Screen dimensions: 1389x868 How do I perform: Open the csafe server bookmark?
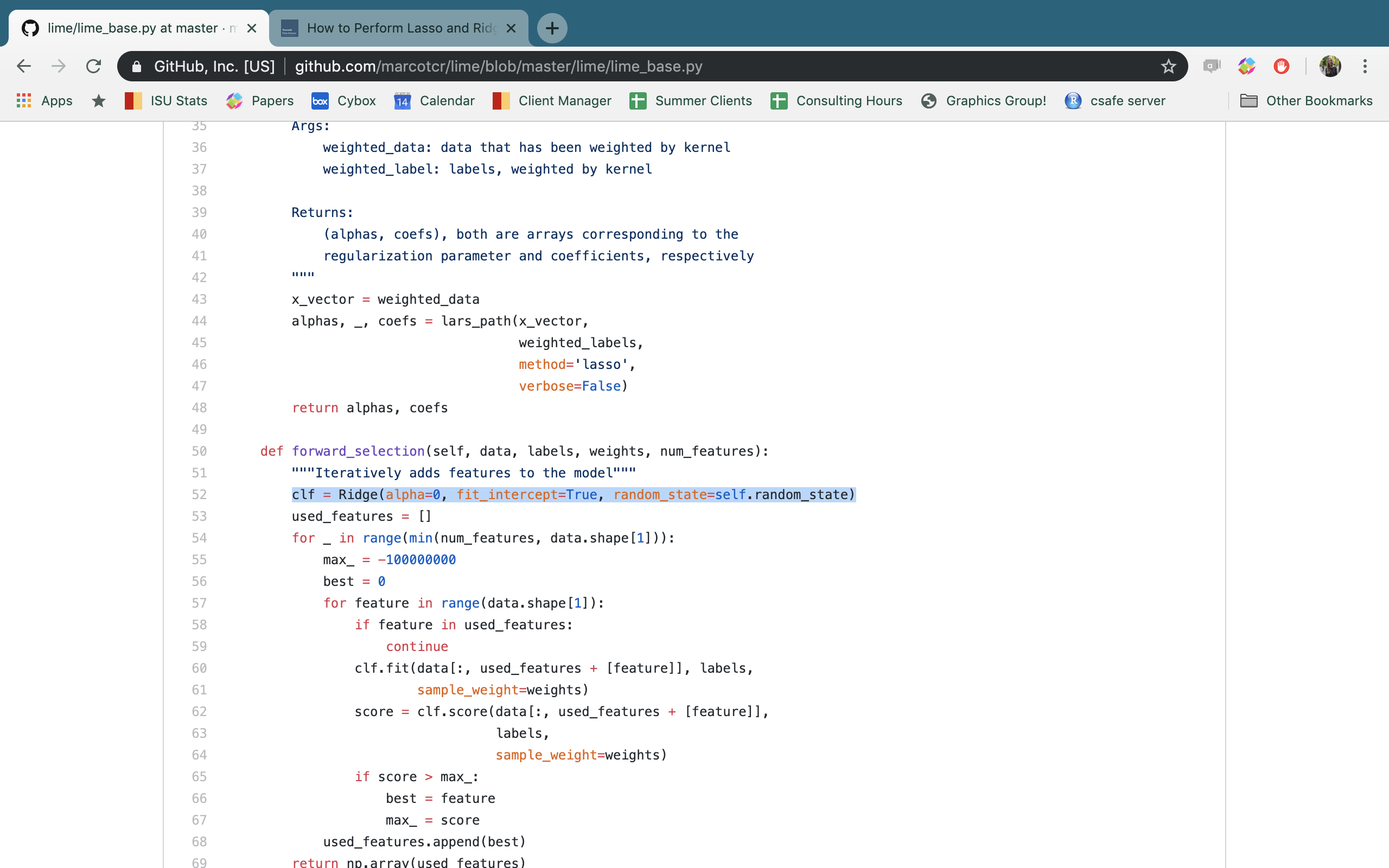coord(1114,100)
